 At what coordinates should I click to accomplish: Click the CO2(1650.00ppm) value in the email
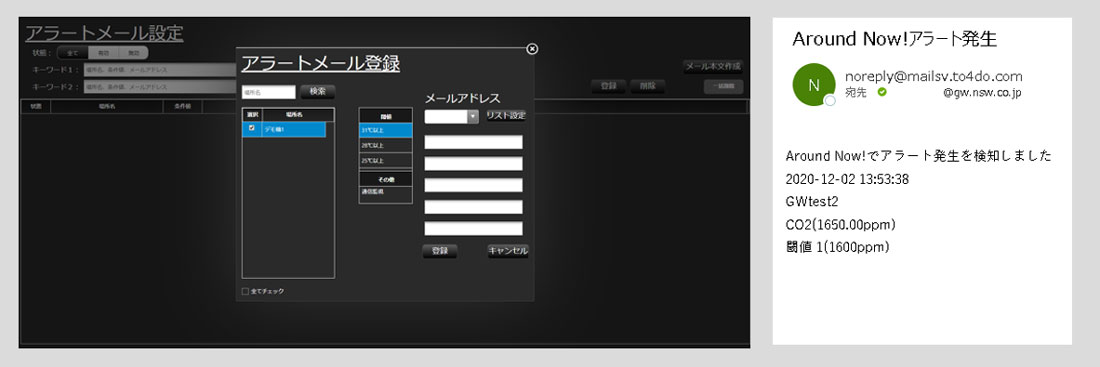coord(841,225)
